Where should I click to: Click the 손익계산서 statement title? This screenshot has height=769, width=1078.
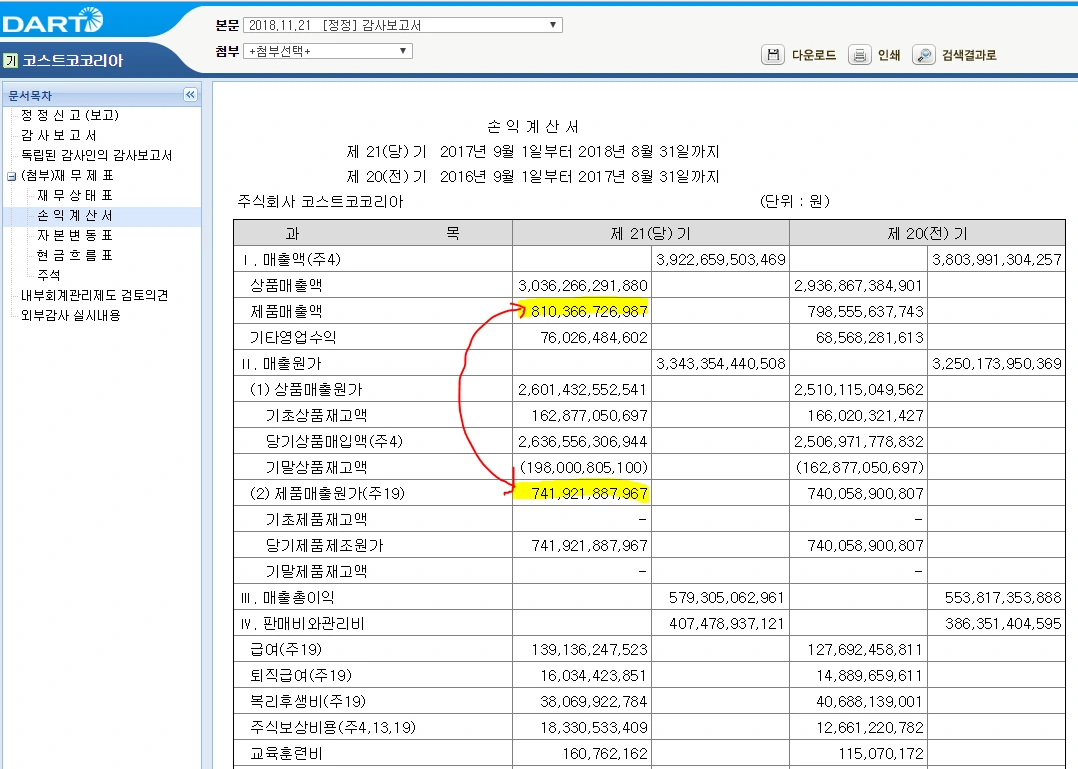pos(533,126)
